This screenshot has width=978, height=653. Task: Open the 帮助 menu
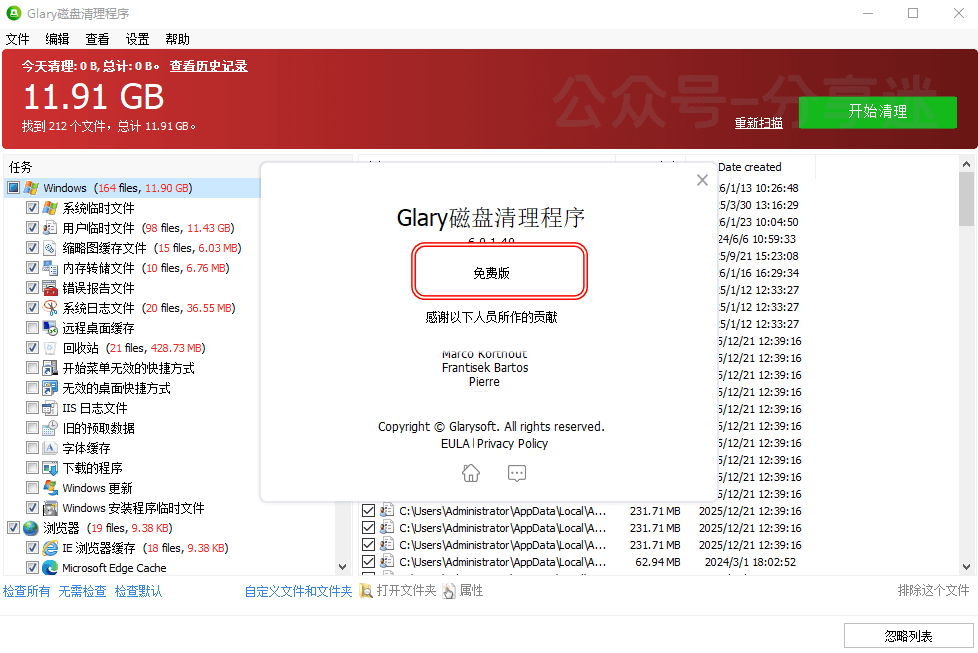[x=177, y=39]
